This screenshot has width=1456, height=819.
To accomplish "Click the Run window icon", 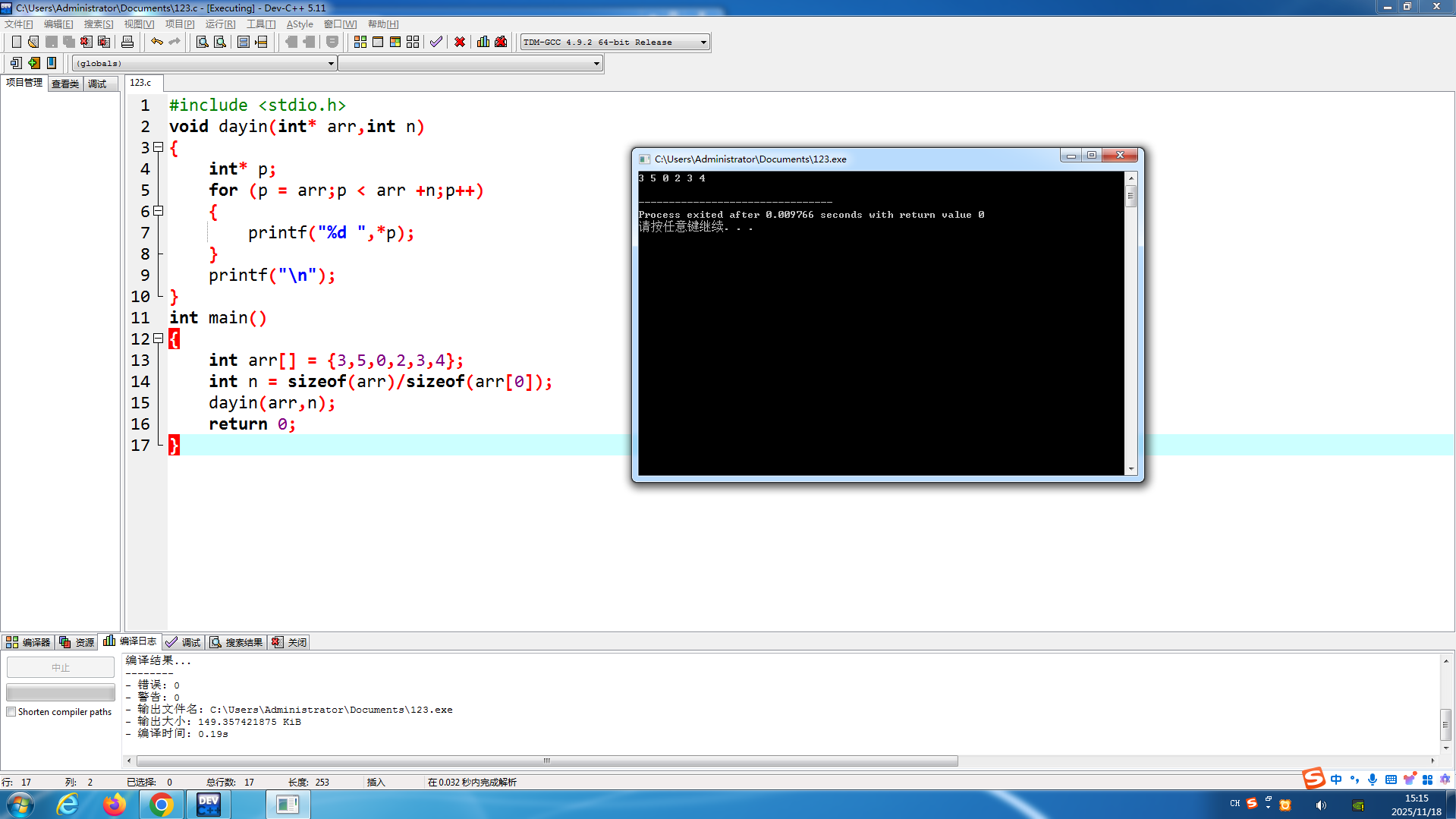I will click(378, 42).
